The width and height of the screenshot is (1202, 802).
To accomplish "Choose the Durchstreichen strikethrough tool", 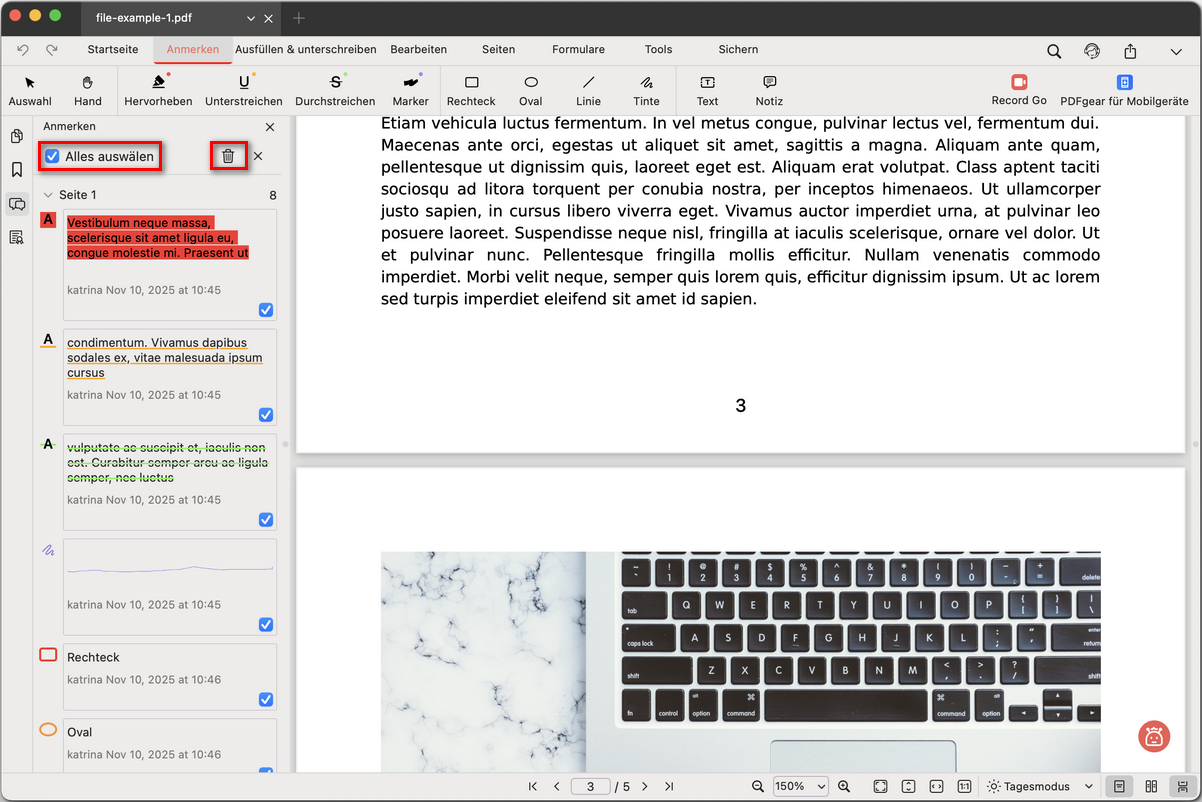I will (x=335, y=89).
